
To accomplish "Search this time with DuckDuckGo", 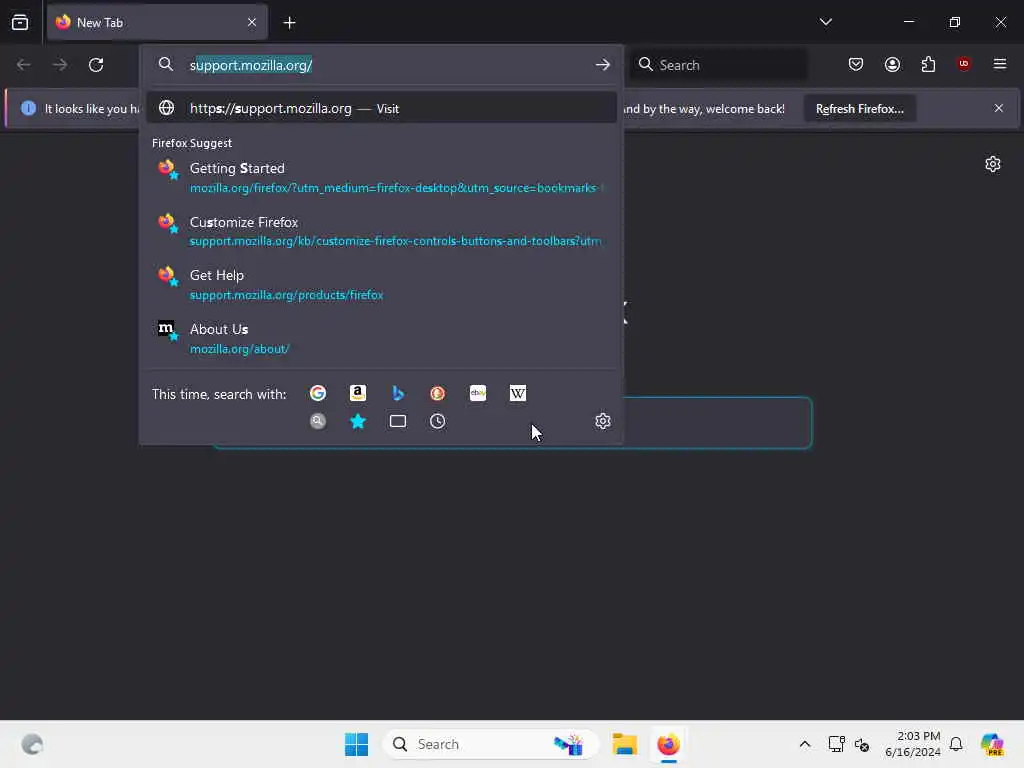I will click(438, 393).
